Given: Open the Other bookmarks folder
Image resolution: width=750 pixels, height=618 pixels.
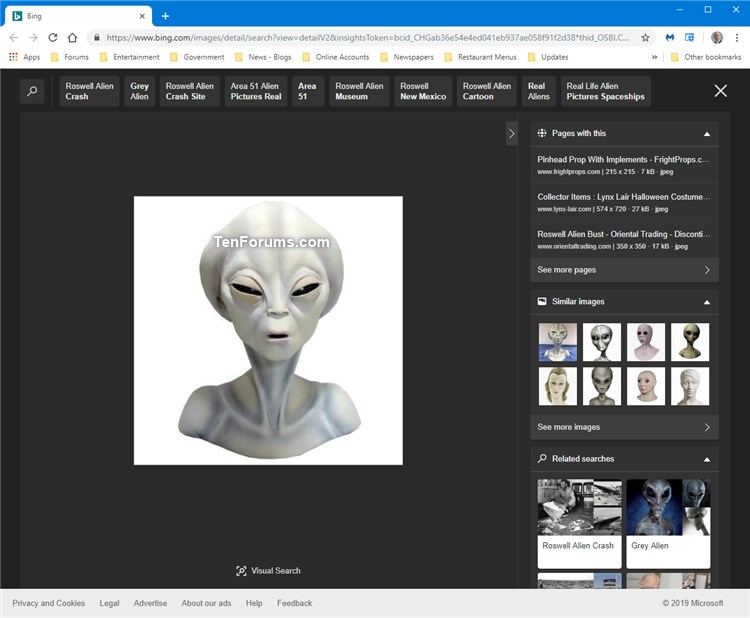Looking at the screenshot, I should click(706, 57).
